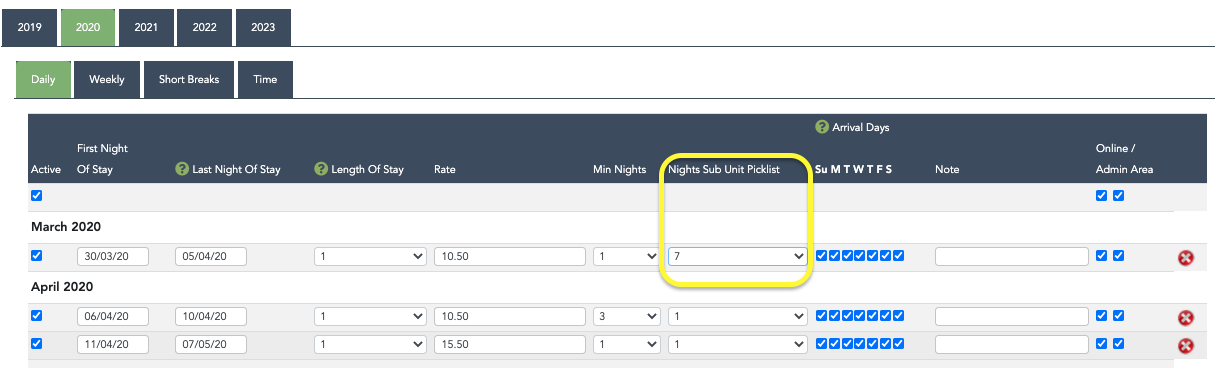Open the 2023 year tab
The image size is (1215, 368).
coord(263,27)
